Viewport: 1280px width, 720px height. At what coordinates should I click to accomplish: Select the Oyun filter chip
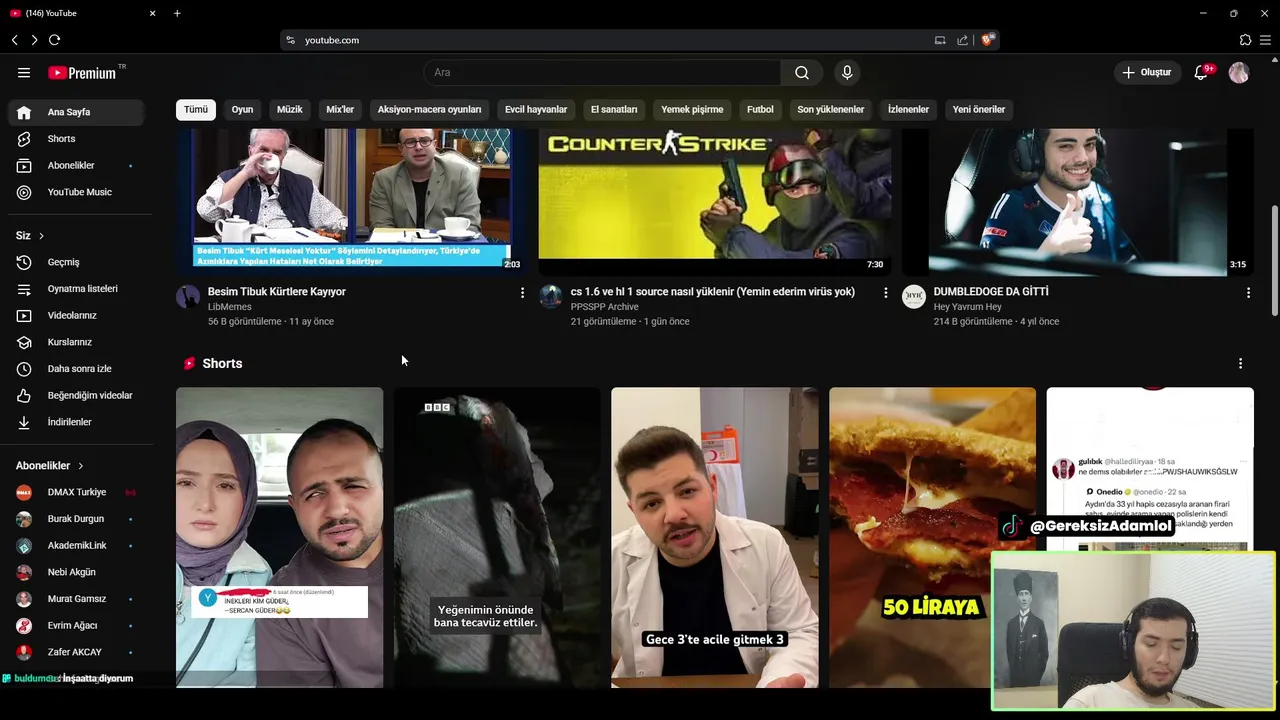pyautogui.click(x=242, y=109)
